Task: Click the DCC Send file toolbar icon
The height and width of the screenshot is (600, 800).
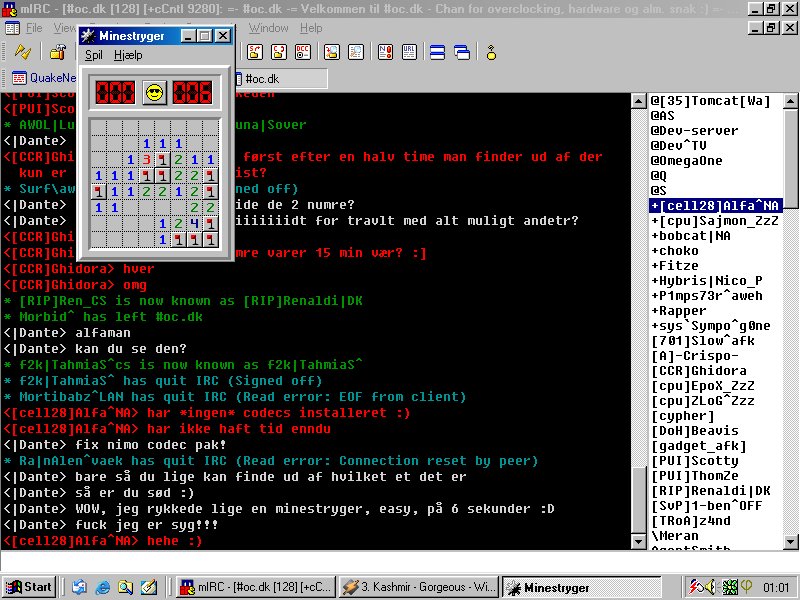Action: pyautogui.click(x=255, y=52)
